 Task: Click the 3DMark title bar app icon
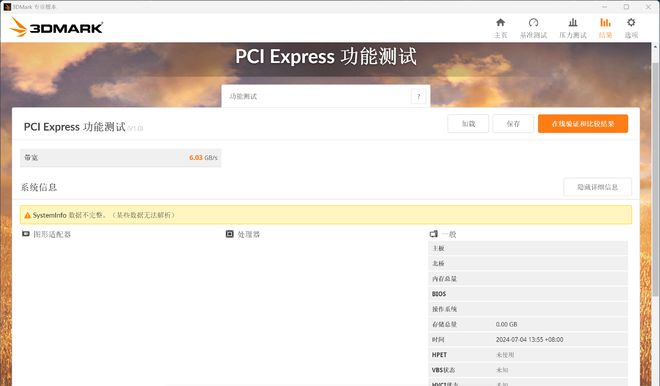pos(7,7)
